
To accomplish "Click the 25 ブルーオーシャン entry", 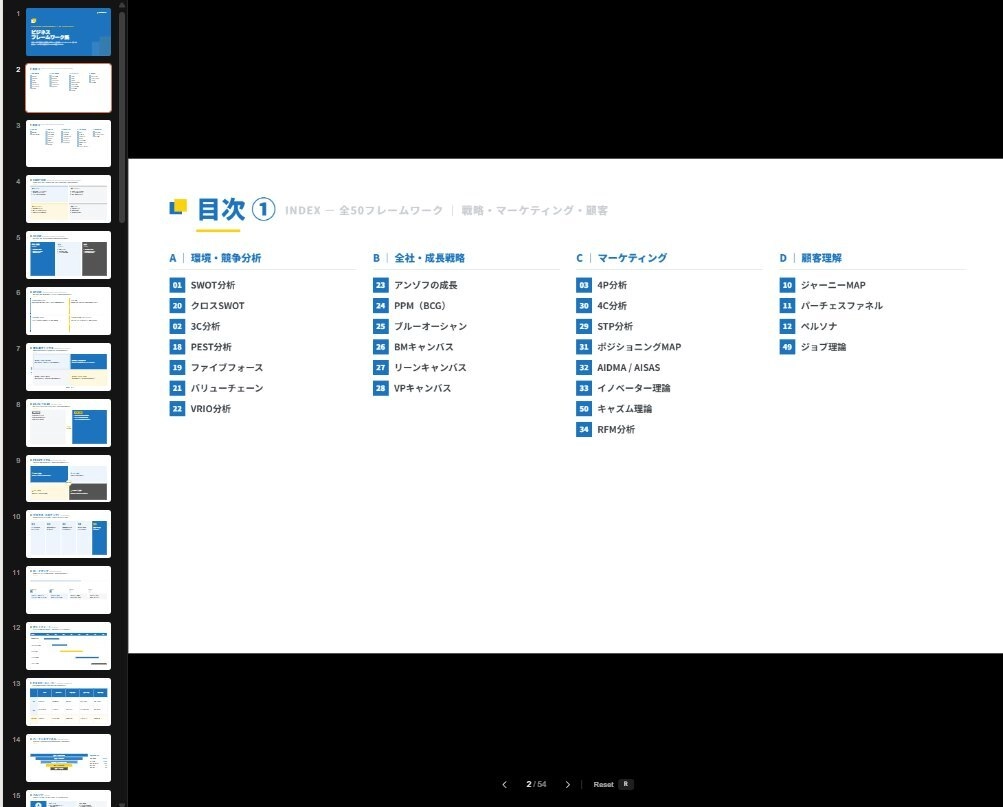I will point(420,326).
